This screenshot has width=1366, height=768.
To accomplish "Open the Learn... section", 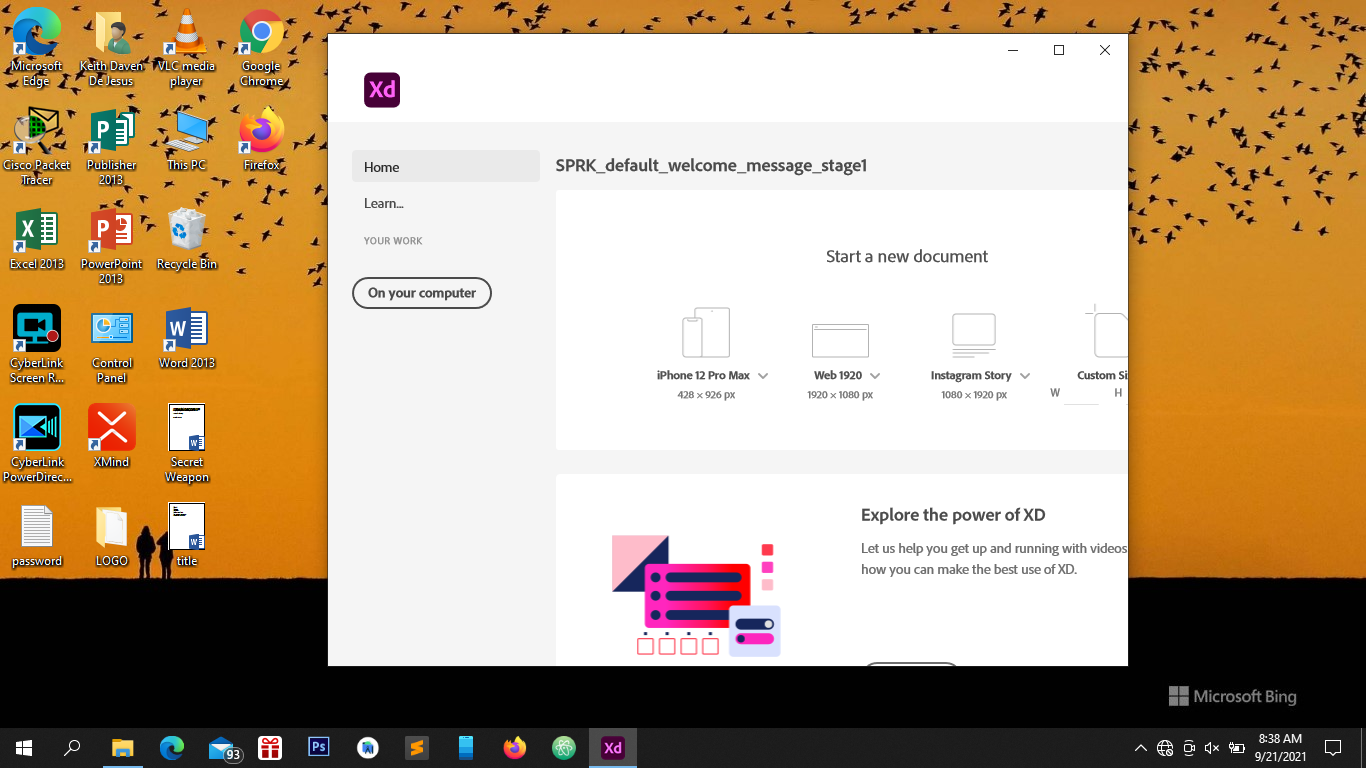I will point(384,203).
